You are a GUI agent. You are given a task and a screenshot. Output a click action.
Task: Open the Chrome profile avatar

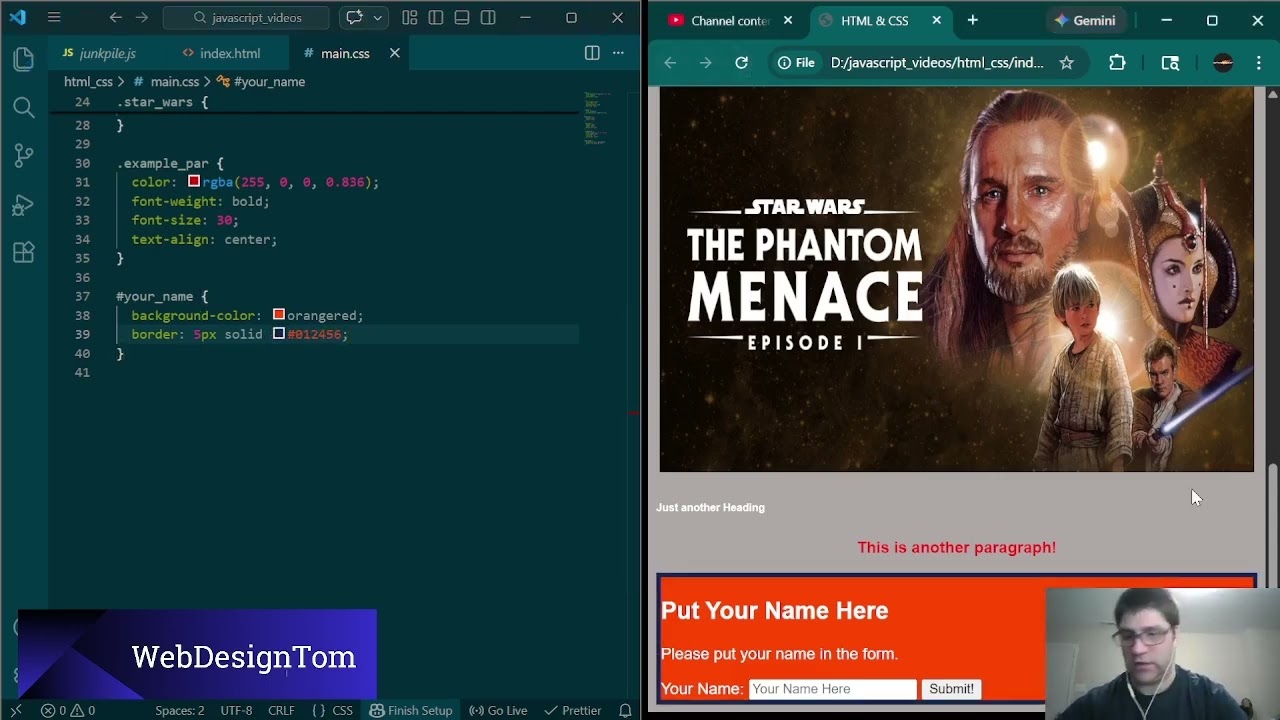(x=1223, y=63)
